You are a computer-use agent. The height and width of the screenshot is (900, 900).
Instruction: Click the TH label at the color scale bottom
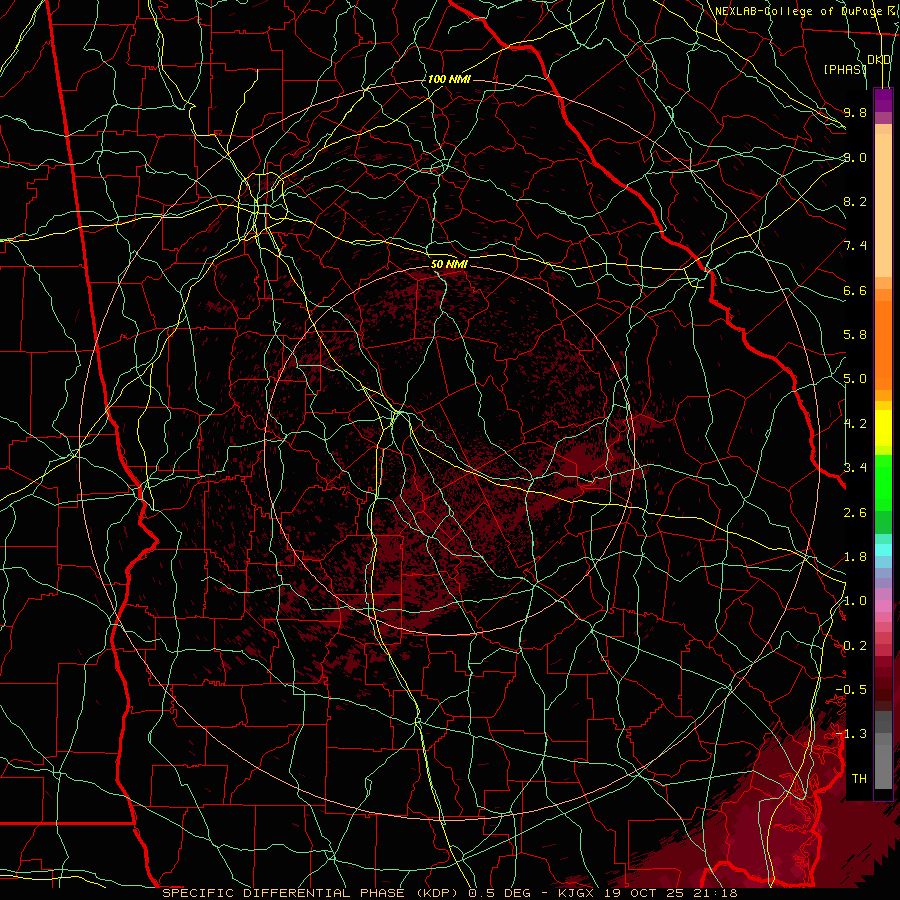[x=859, y=778]
